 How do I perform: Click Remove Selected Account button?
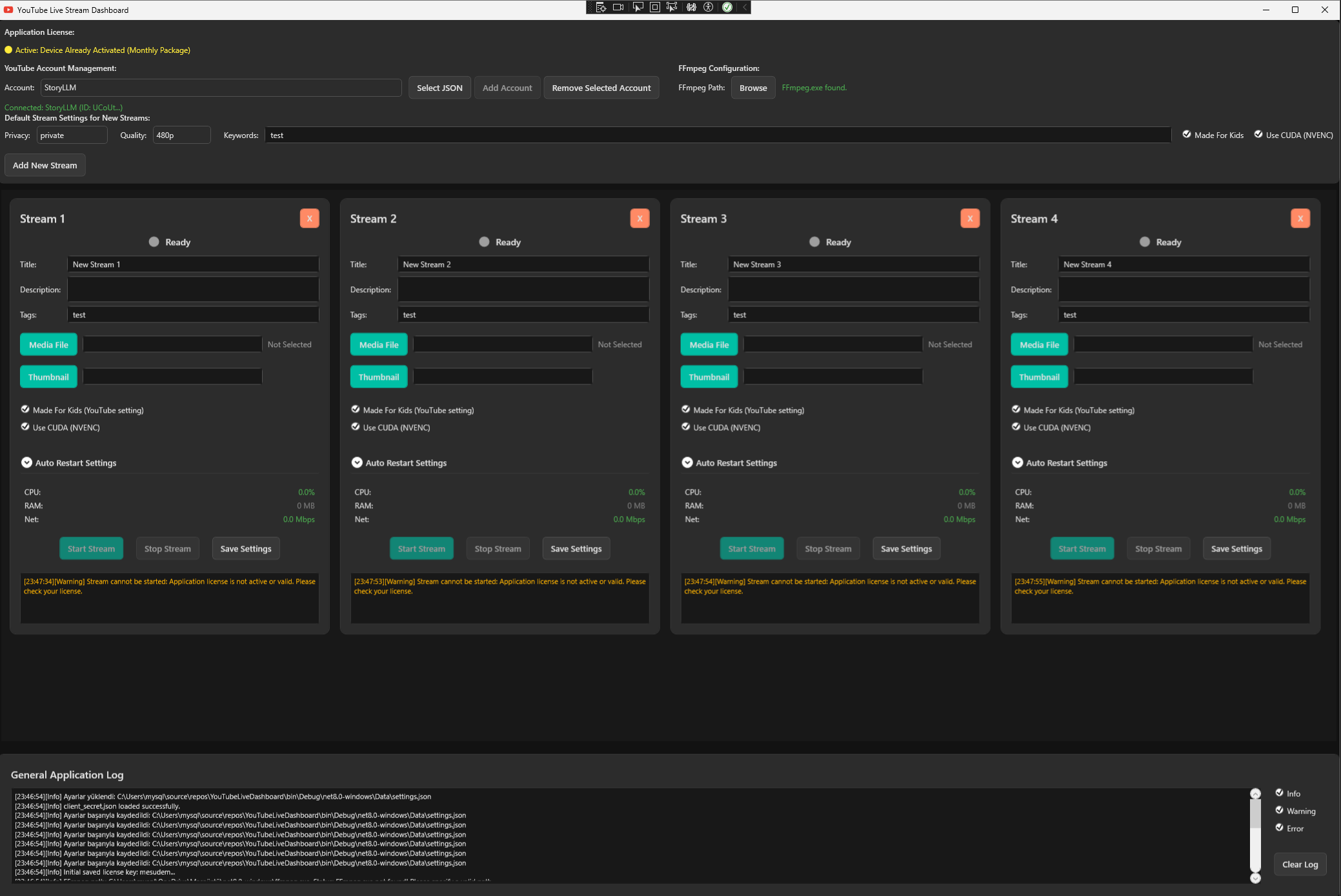[601, 88]
